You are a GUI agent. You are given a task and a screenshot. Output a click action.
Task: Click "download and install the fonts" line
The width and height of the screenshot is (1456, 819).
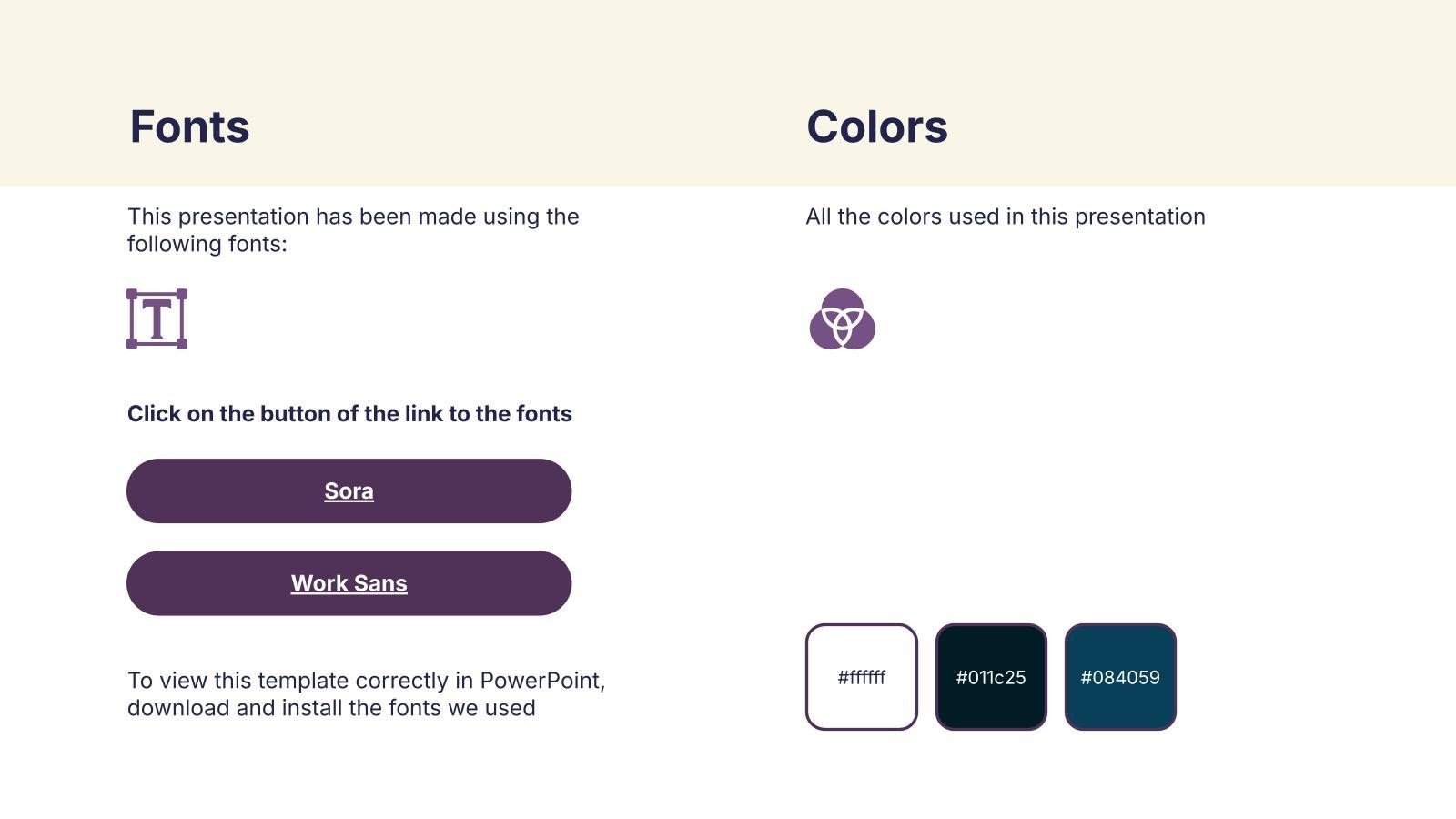point(331,708)
